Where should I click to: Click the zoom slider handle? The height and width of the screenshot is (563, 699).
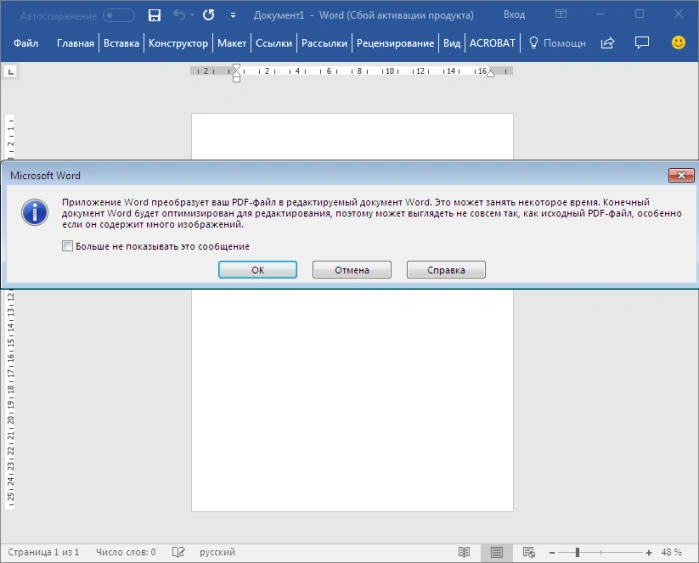click(577, 552)
